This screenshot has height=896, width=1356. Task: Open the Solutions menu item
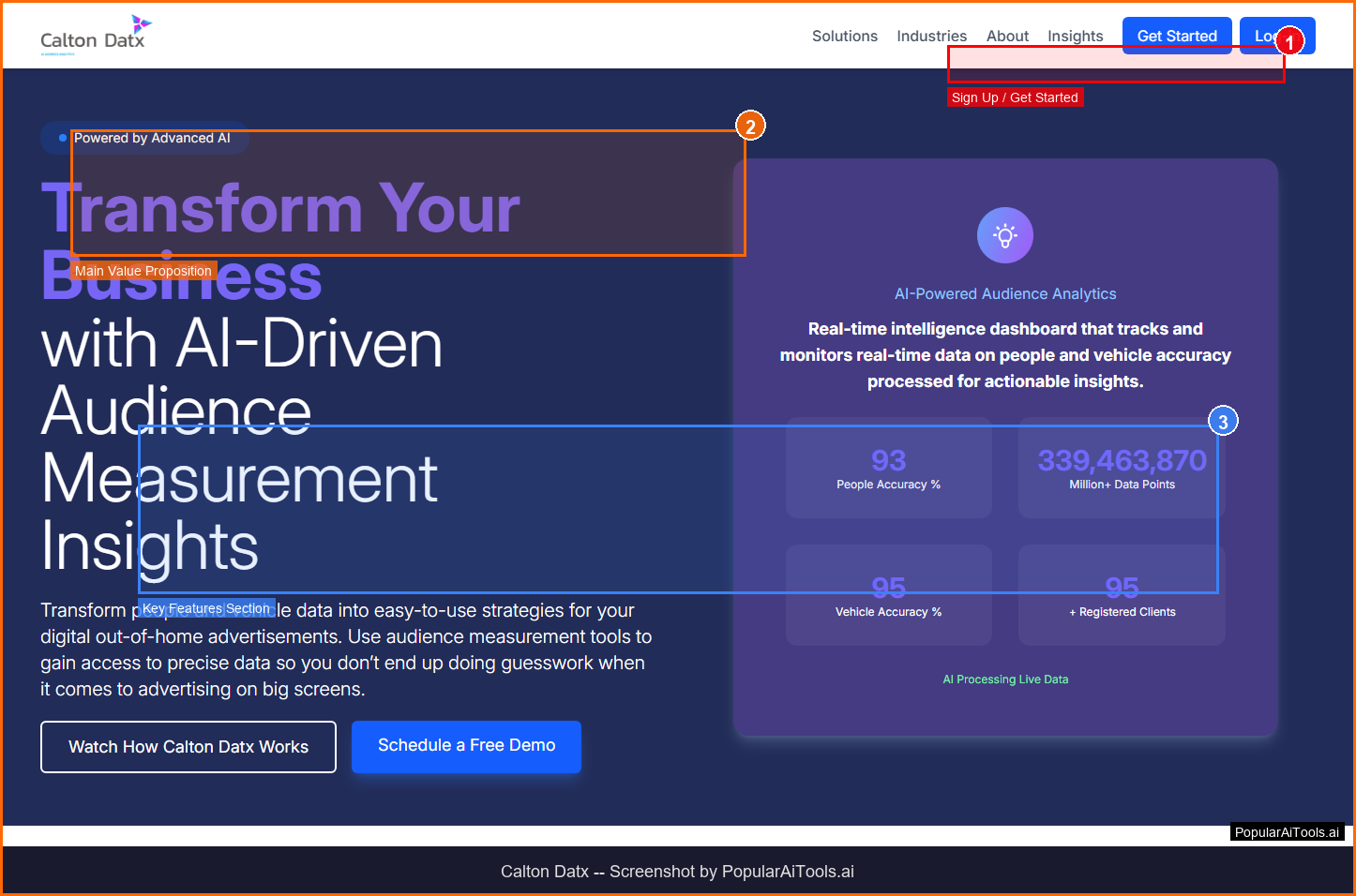(844, 36)
